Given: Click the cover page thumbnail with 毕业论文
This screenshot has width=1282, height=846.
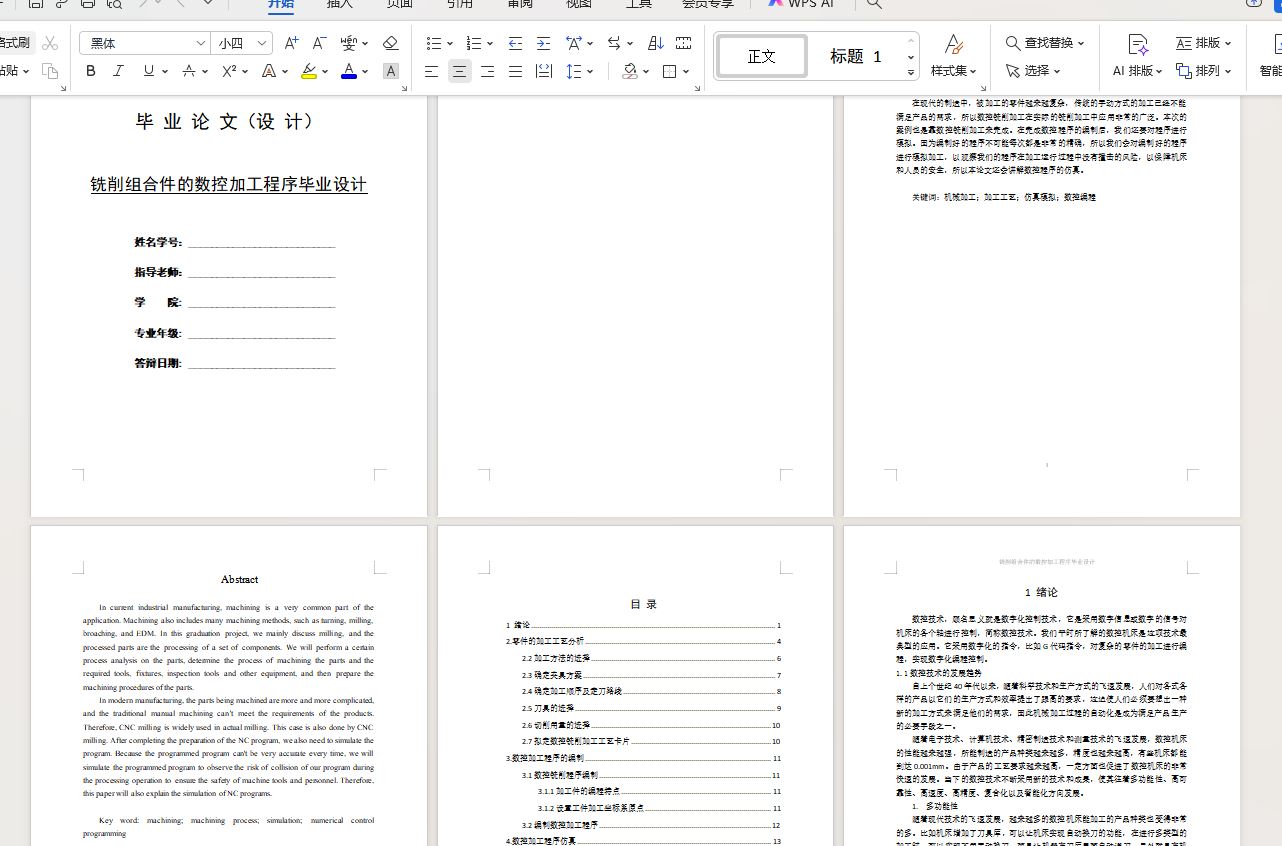Looking at the screenshot, I should coord(229,306).
